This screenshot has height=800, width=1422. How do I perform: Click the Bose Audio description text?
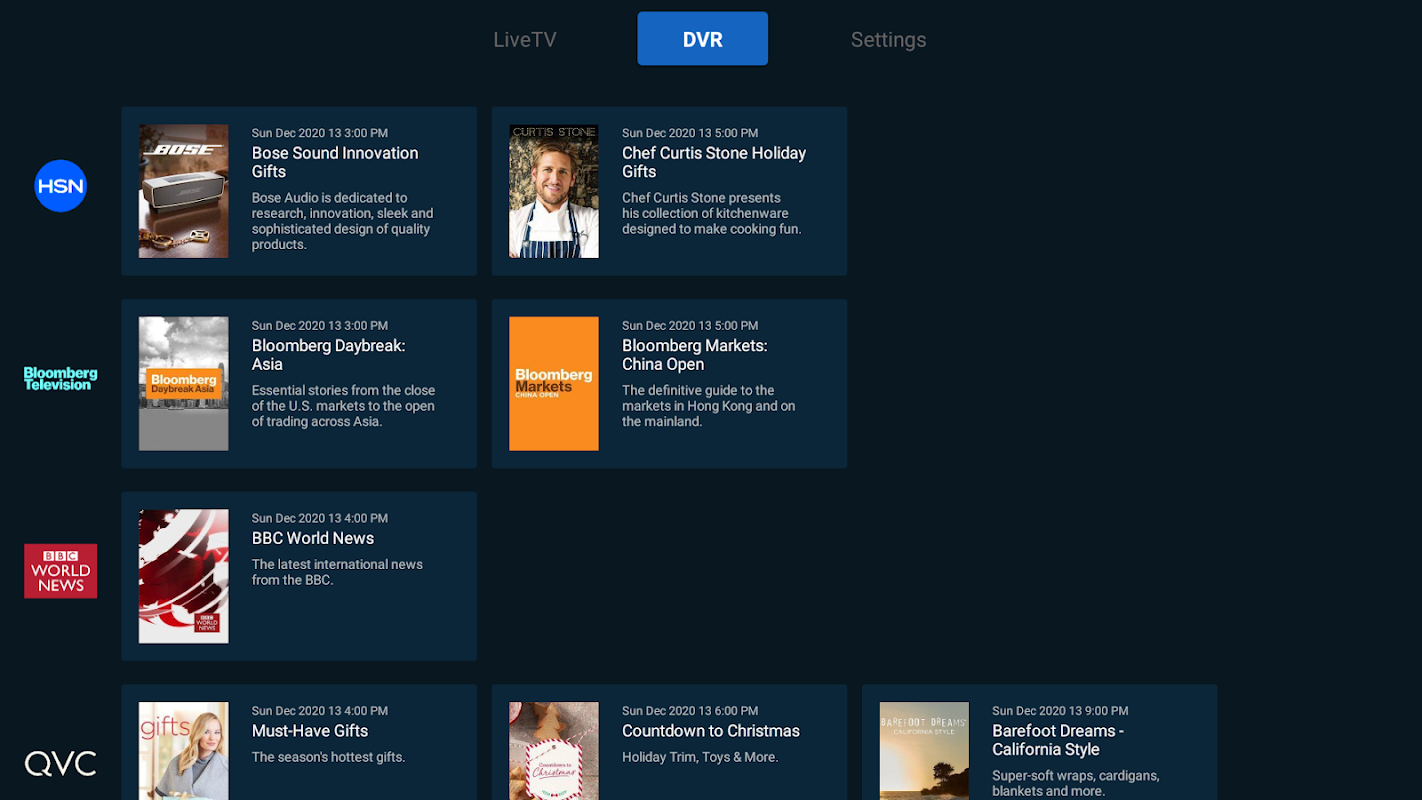pyautogui.click(x=342, y=221)
